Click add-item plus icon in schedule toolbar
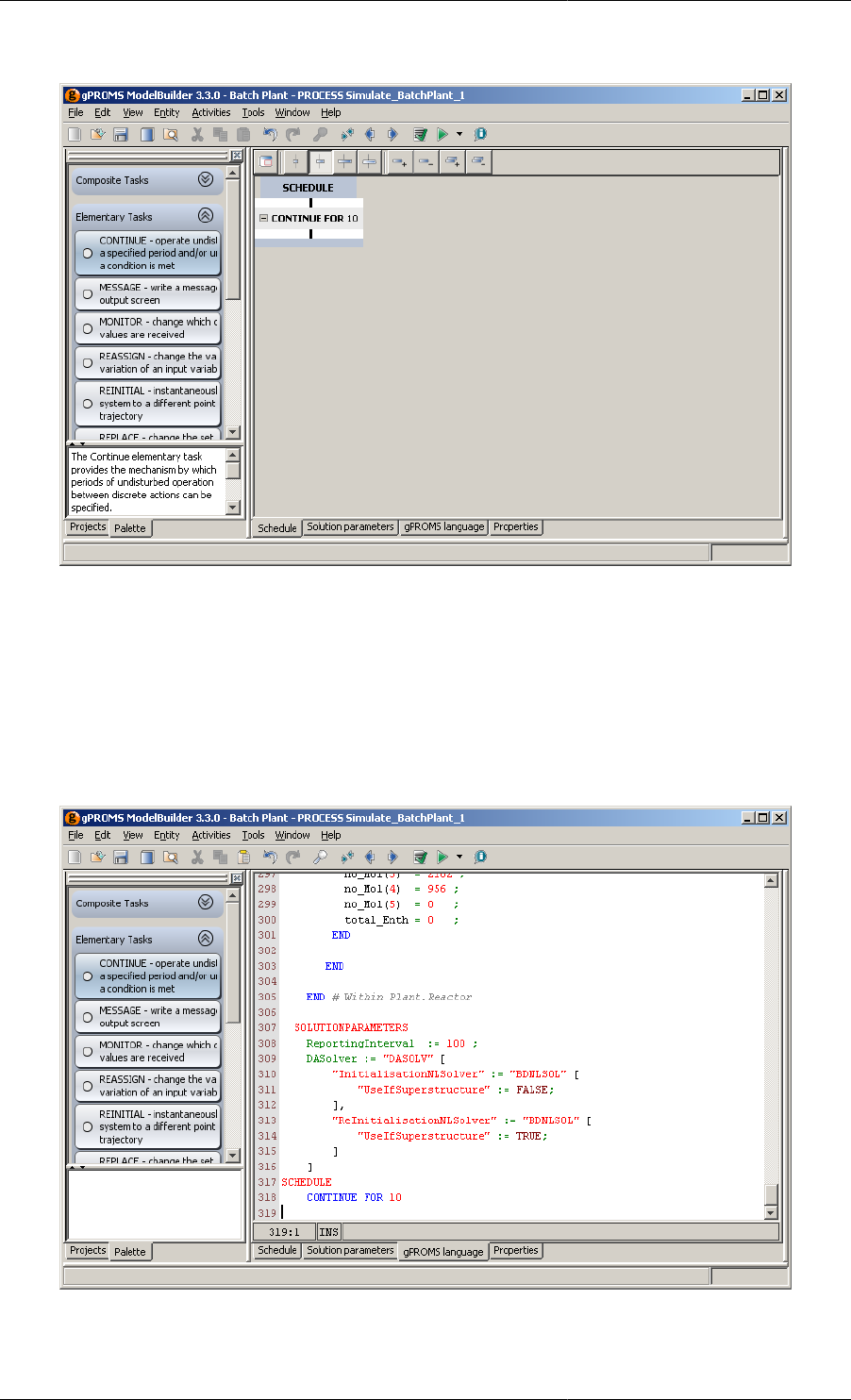851x1400 pixels. pyautogui.click(x=399, y=162)
